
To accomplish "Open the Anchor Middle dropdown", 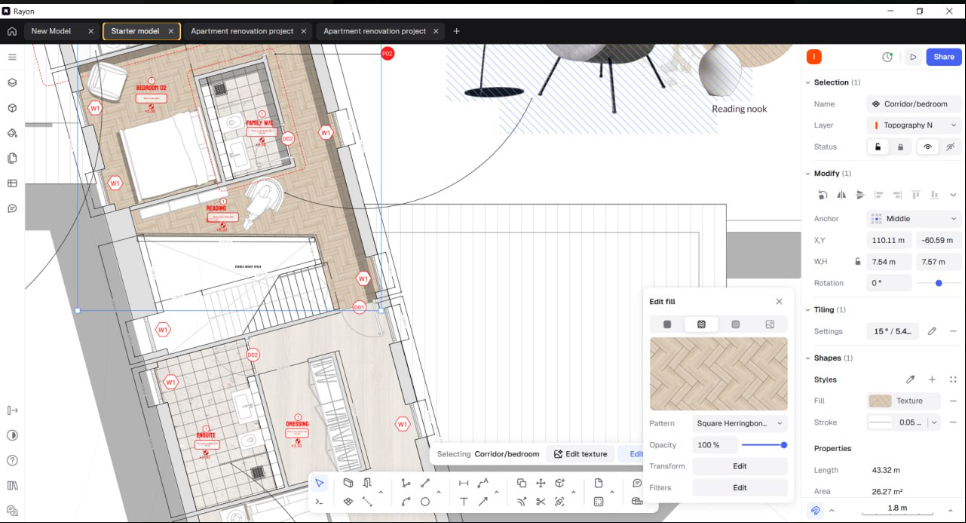I will coord(914,219).
